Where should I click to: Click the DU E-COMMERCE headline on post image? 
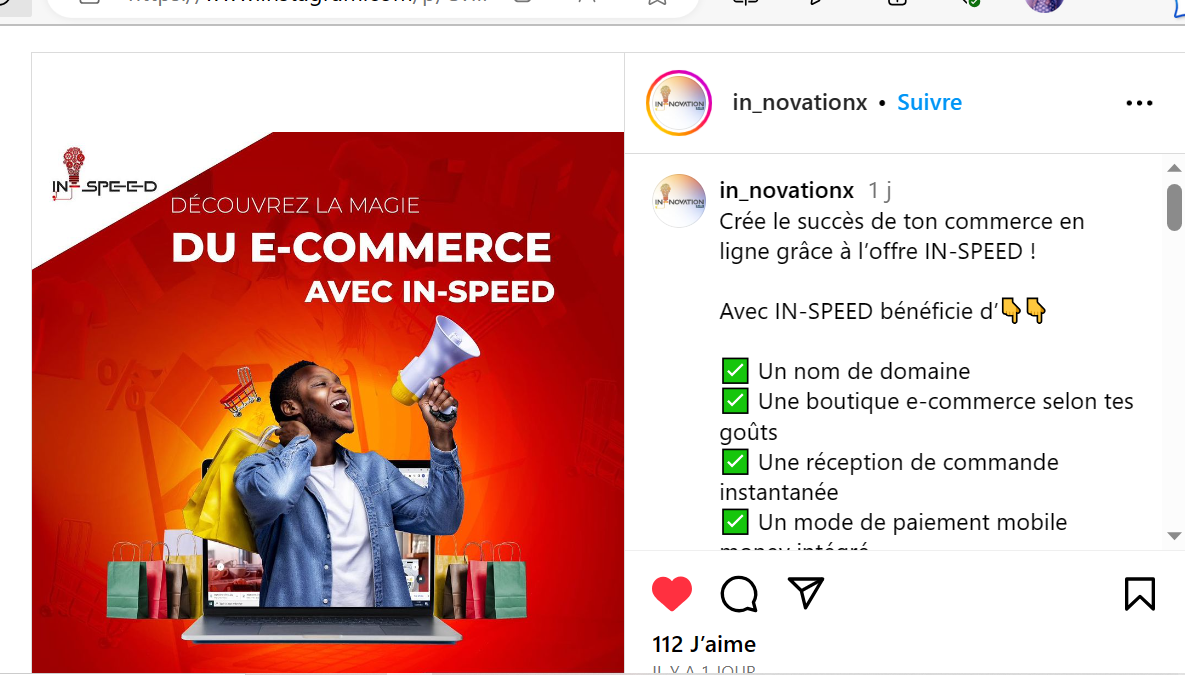(361, 248)
